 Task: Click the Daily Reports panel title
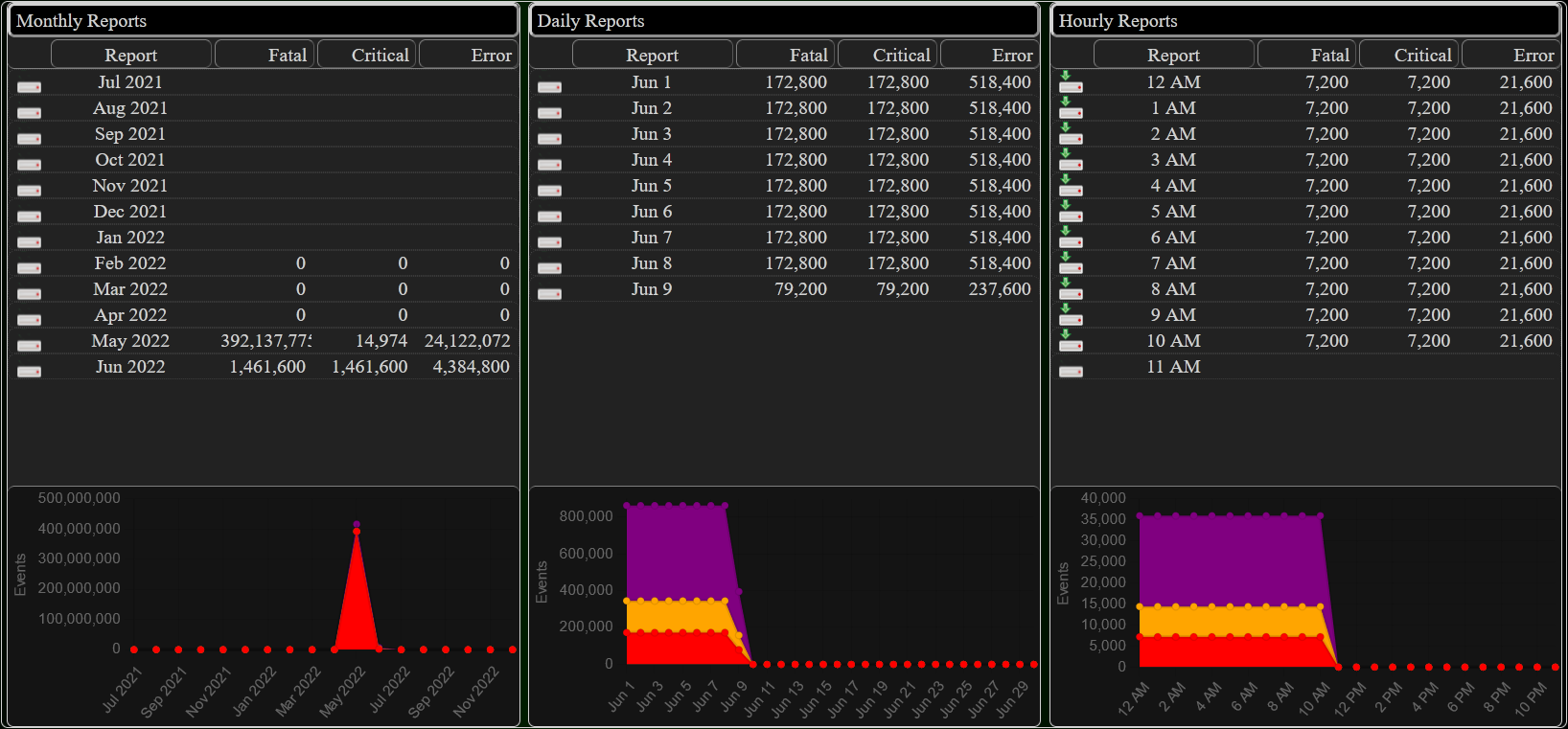pyautogui.click(x=590, y=21)
